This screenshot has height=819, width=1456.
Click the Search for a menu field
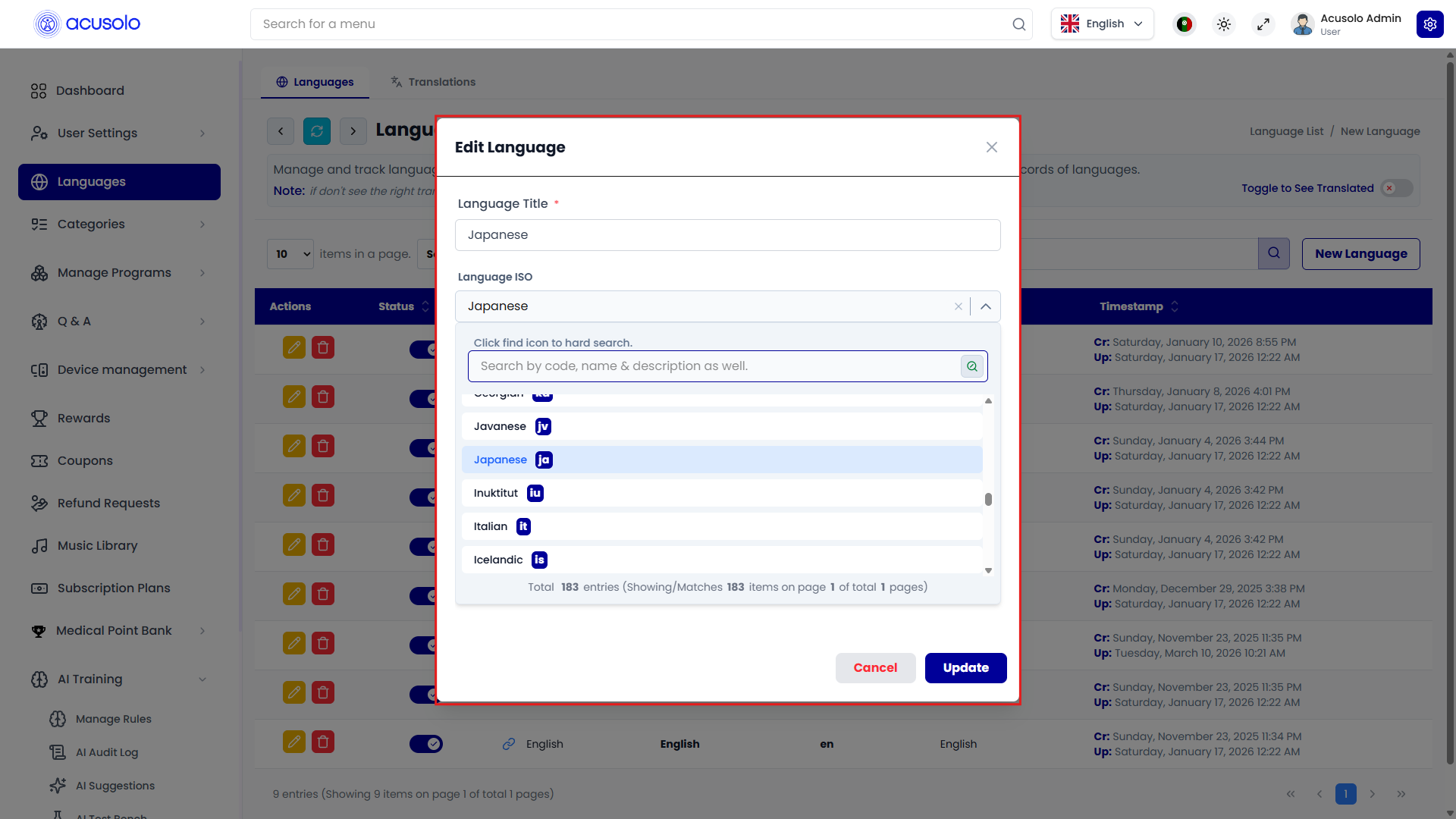pos(641,24)
